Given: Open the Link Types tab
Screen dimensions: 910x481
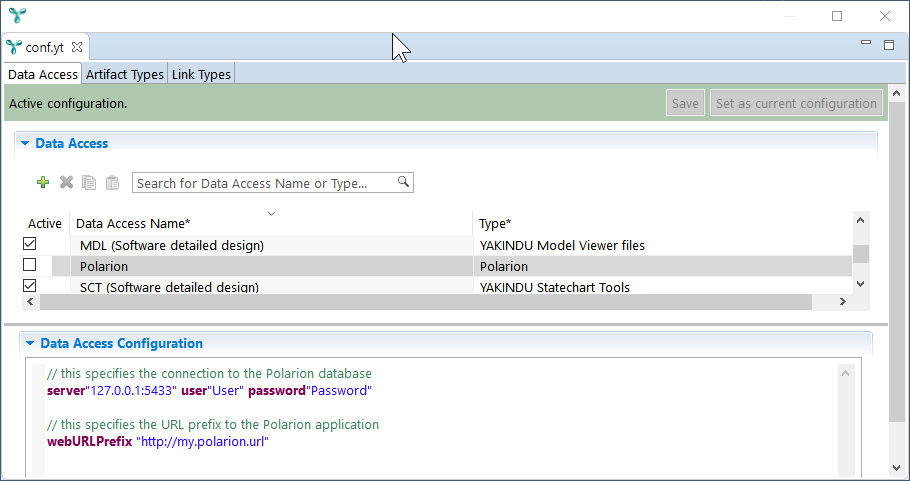Looking at the screenshot, I should coord(201,74).
